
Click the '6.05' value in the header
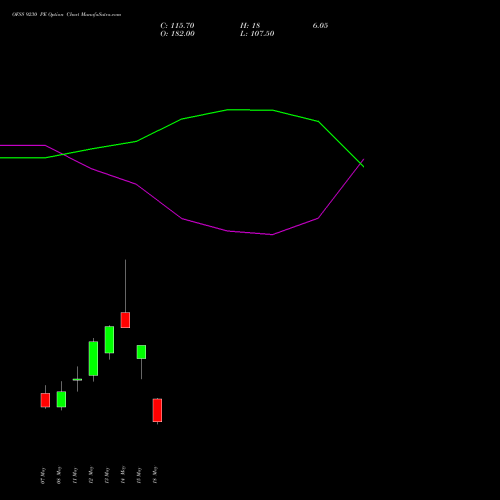pos(320,26)
